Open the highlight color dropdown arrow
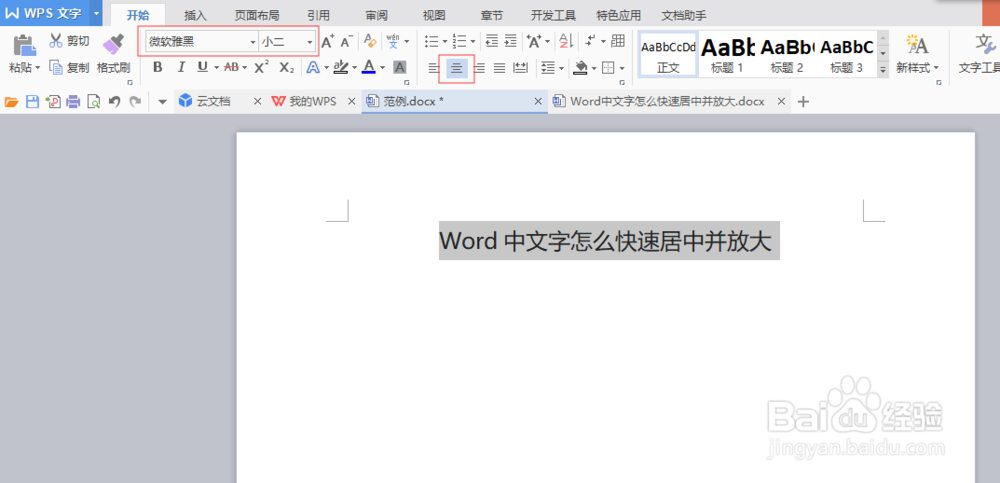 (x=355, y=67)
